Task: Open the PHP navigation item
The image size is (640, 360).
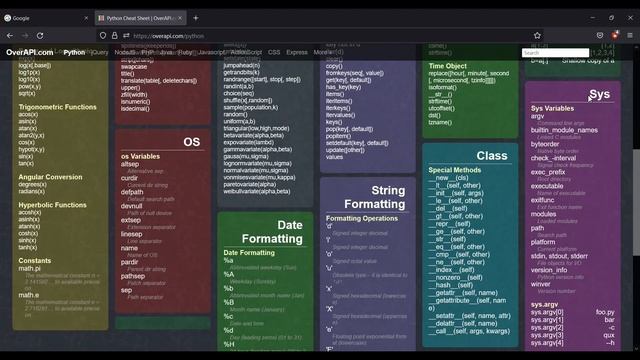Action: coord(147,52)
